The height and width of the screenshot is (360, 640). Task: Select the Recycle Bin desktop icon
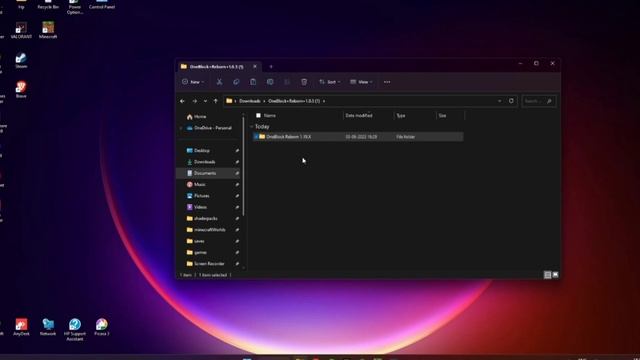pos(48,4)
